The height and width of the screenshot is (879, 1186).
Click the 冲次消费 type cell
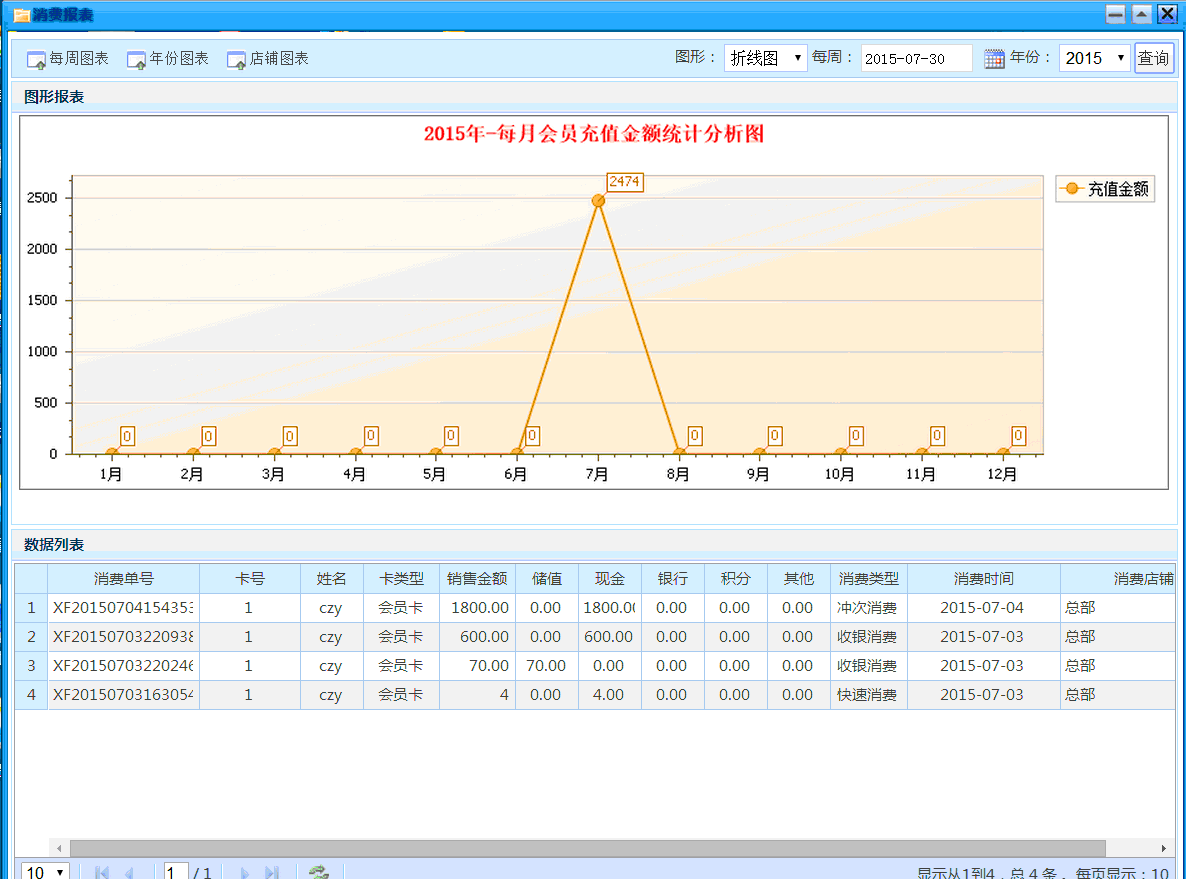pos(868,608)
